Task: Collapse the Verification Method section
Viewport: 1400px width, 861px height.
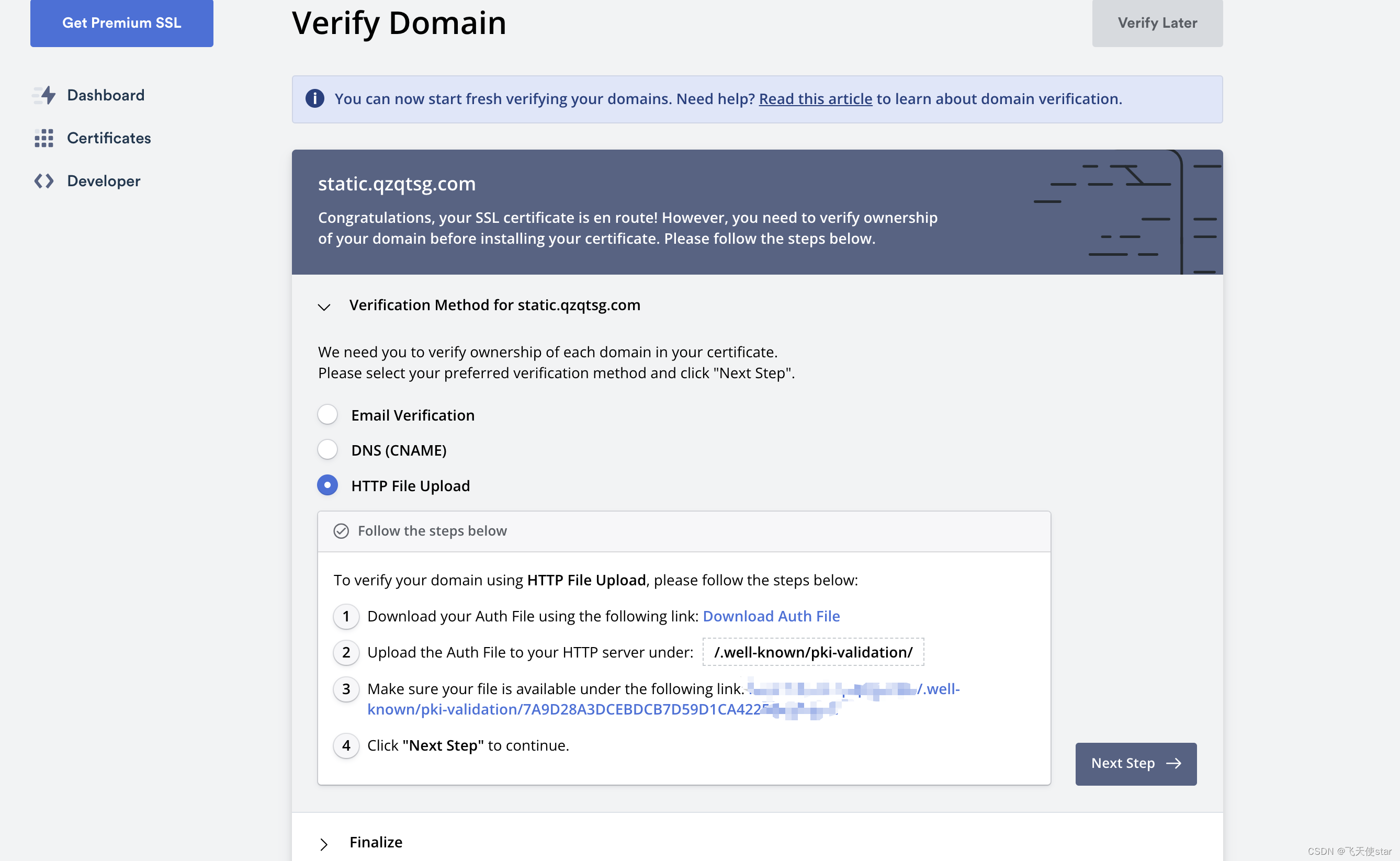Action: point(324,306)
